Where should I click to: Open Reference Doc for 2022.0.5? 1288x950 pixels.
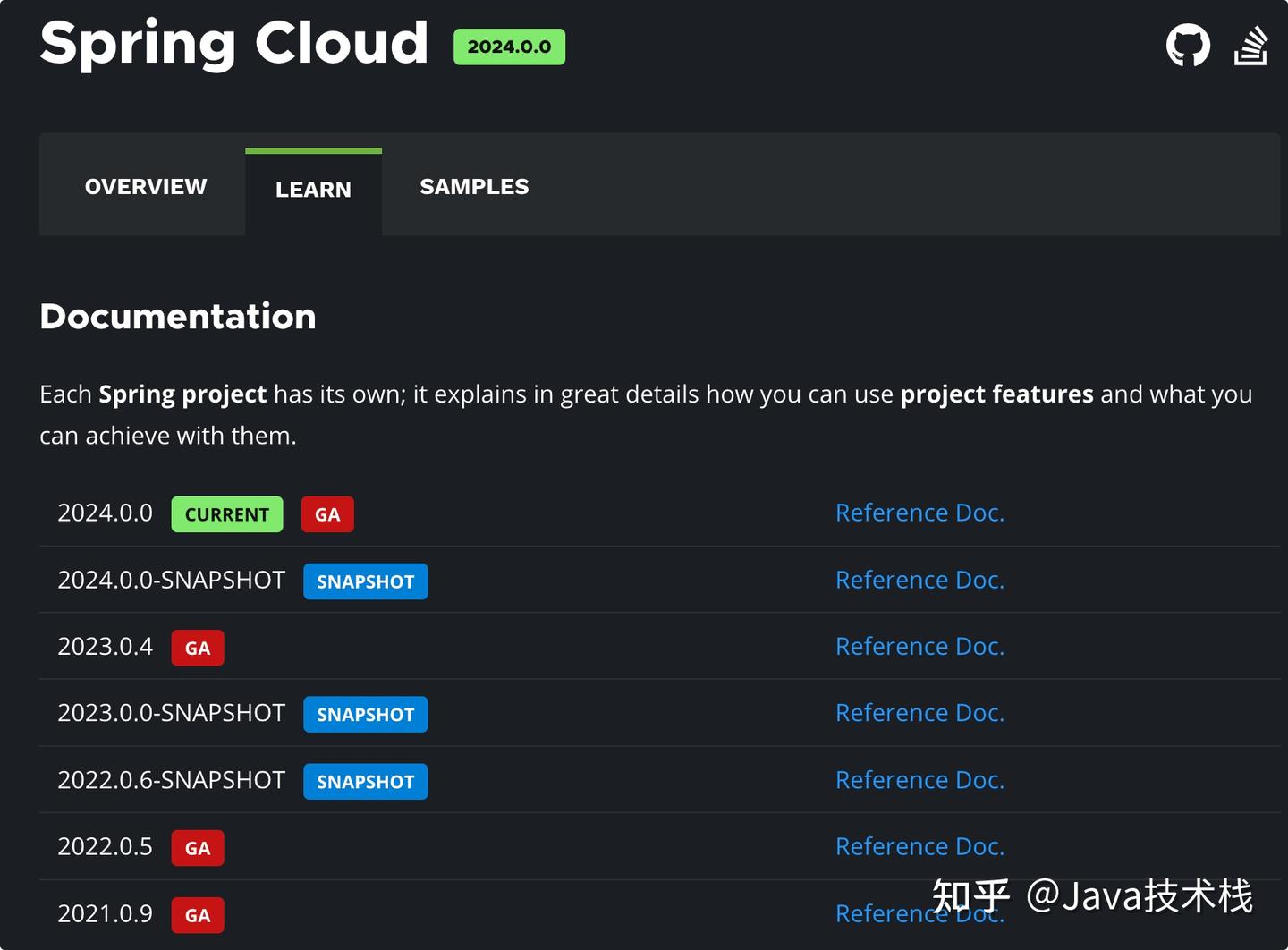point(919,846)
